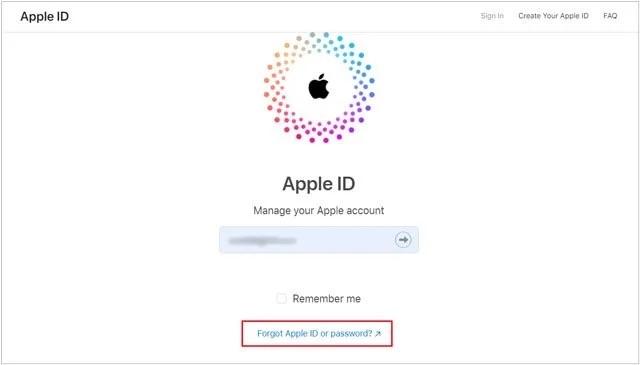Click the black Apple logo in the ring

[319, 87]
